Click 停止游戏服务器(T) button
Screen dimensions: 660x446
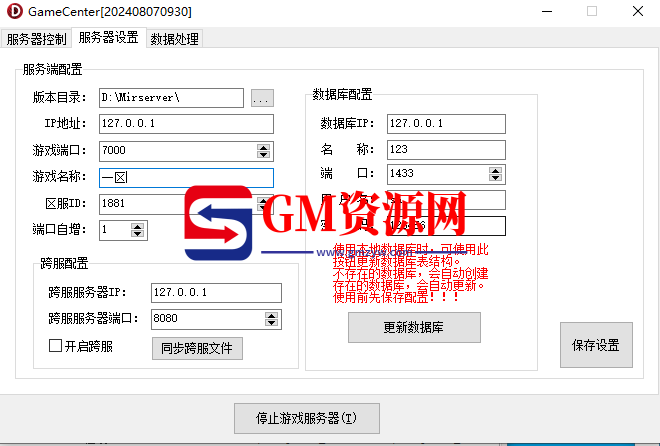[x=307, y=418]
